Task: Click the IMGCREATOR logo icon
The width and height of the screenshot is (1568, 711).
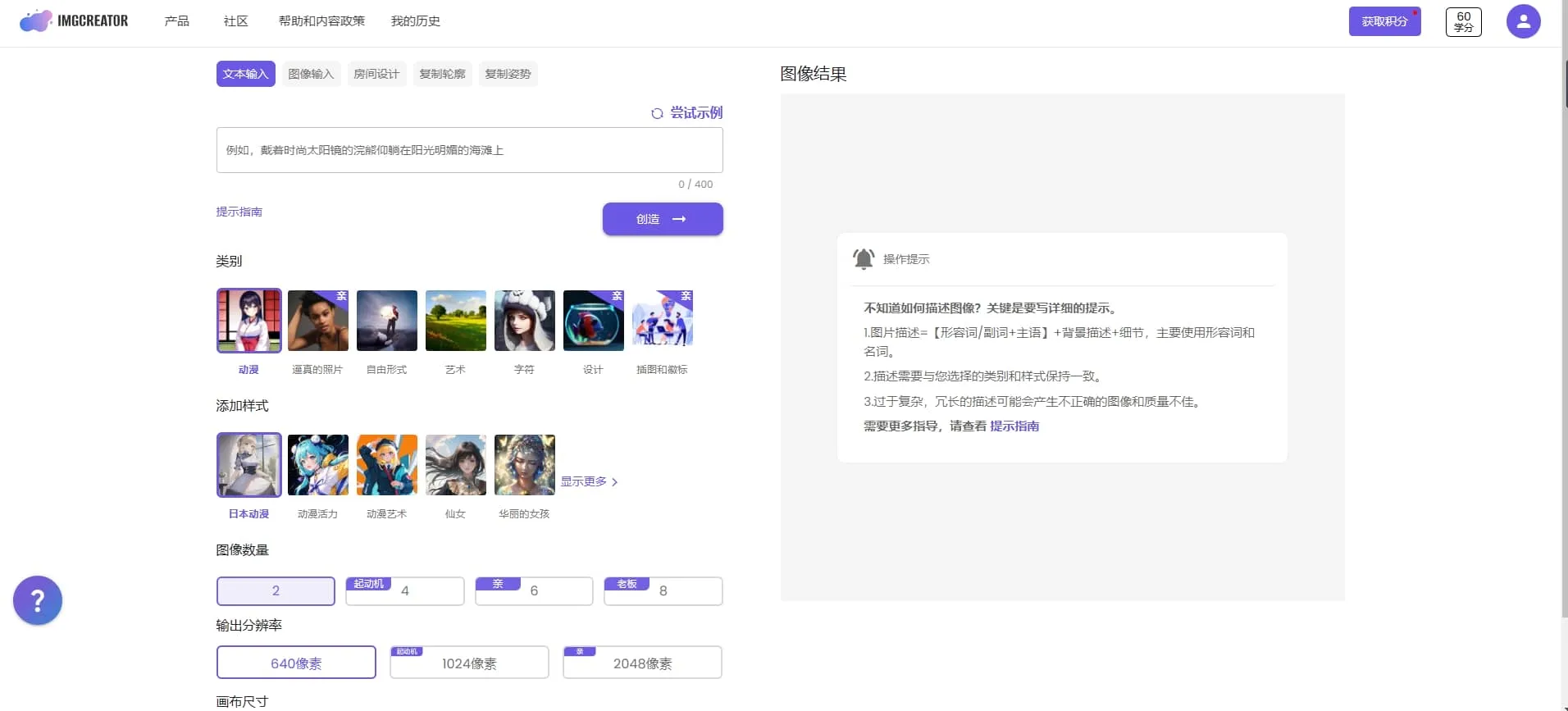Action: coord(35,21)
